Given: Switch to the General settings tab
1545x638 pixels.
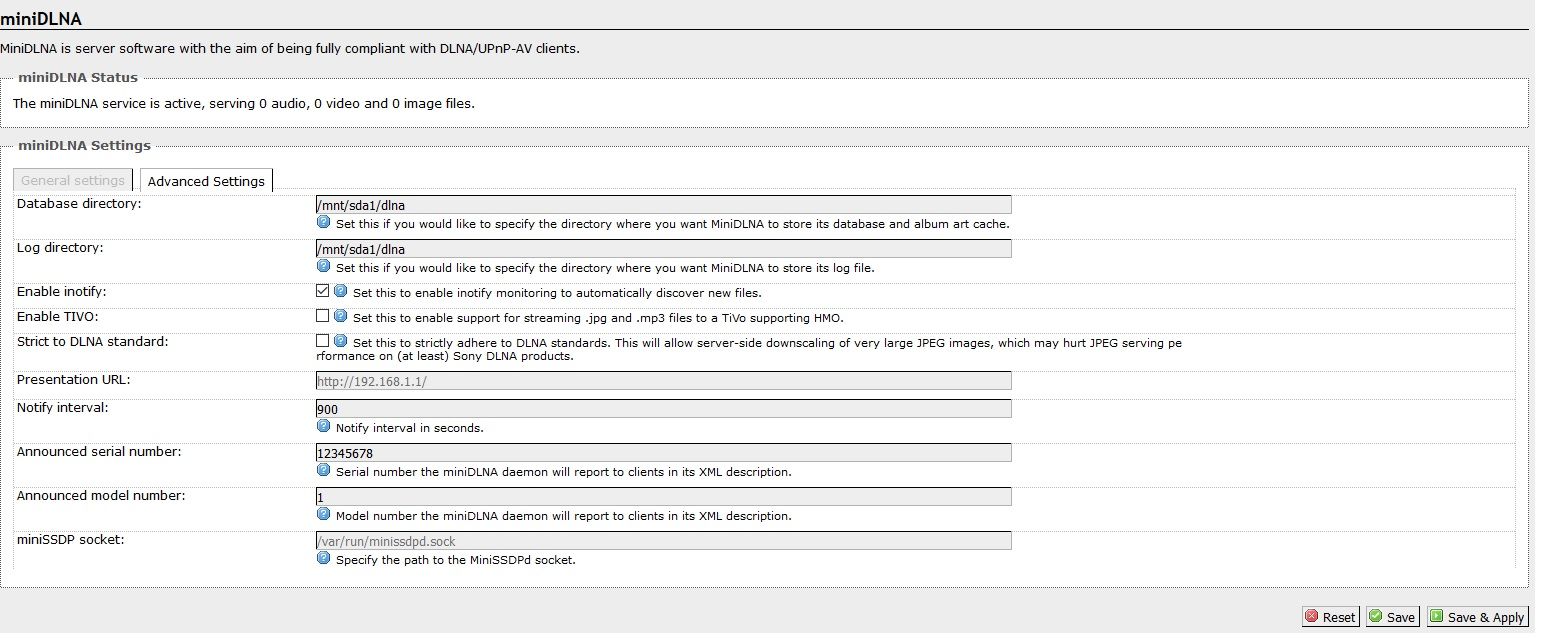Looking at the screenshot, I should tap(73, 180).
